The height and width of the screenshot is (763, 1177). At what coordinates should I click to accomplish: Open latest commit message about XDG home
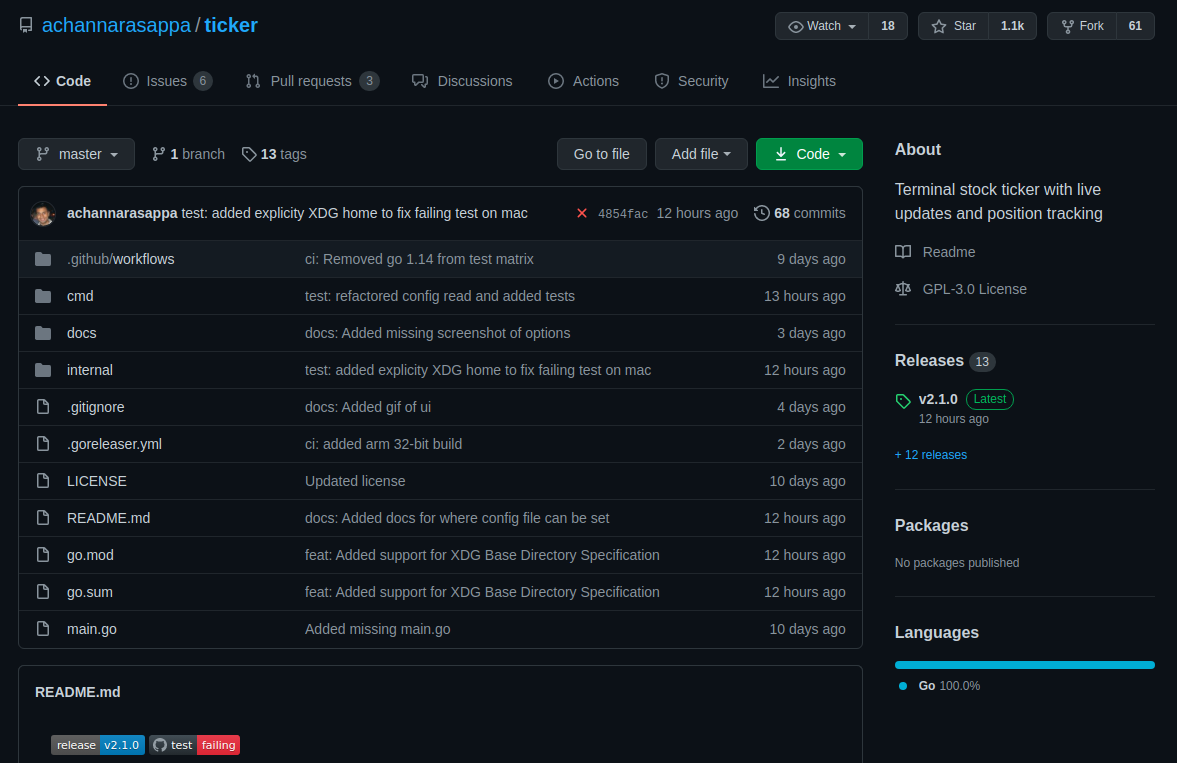354,213
